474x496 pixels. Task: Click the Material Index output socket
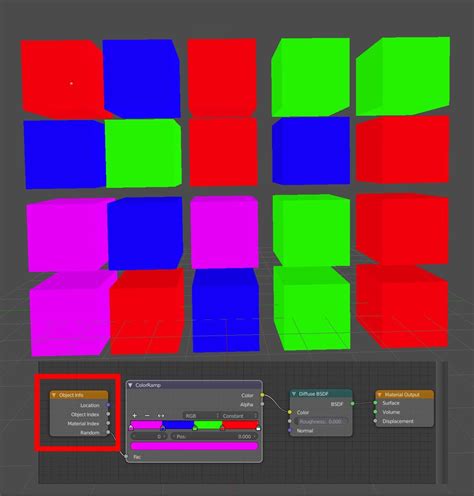[108, 423]
